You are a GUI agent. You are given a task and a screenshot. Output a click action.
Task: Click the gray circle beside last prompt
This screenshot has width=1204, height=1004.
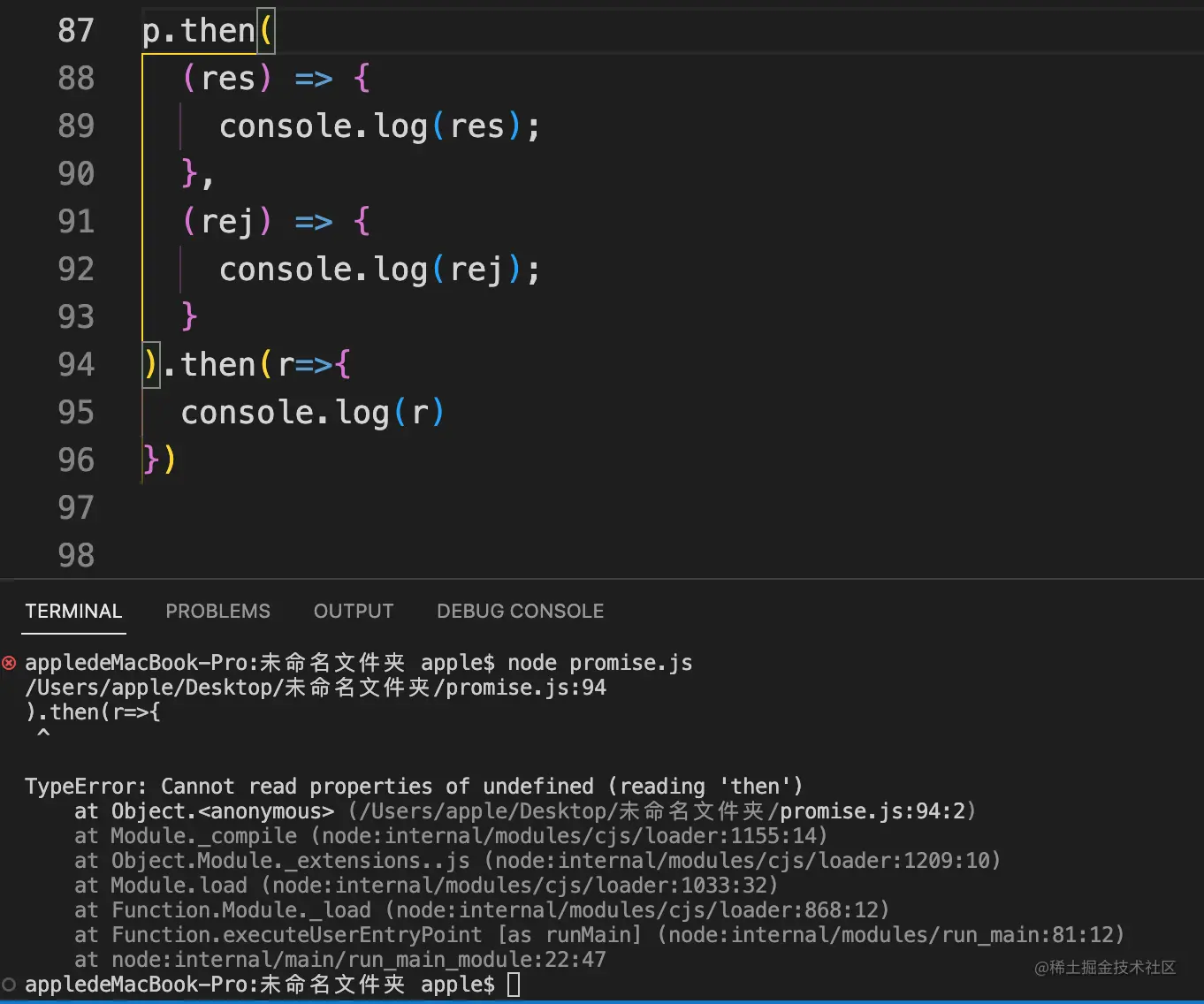pyautogui.click(x=9, y=984)
